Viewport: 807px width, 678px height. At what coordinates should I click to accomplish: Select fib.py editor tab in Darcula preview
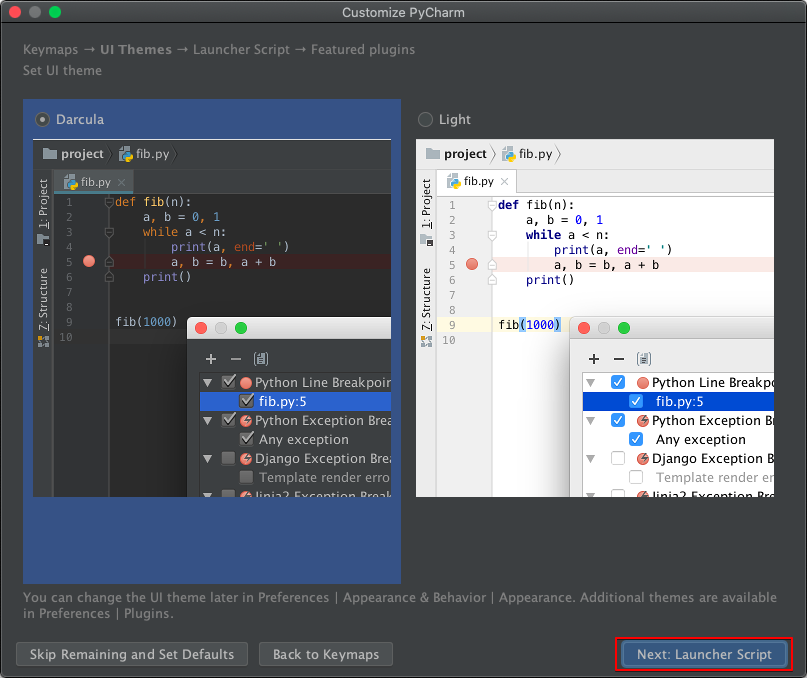click(x=96, y=182)
